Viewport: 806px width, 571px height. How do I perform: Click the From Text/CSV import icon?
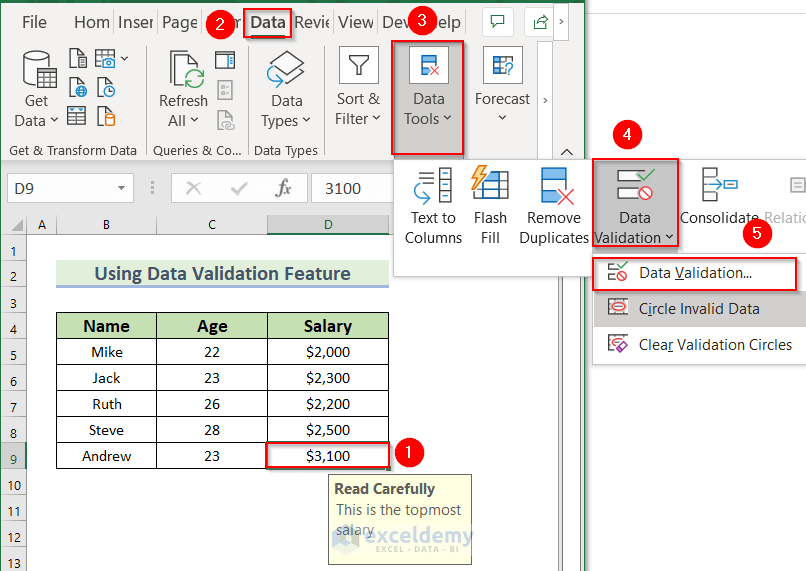78,59
